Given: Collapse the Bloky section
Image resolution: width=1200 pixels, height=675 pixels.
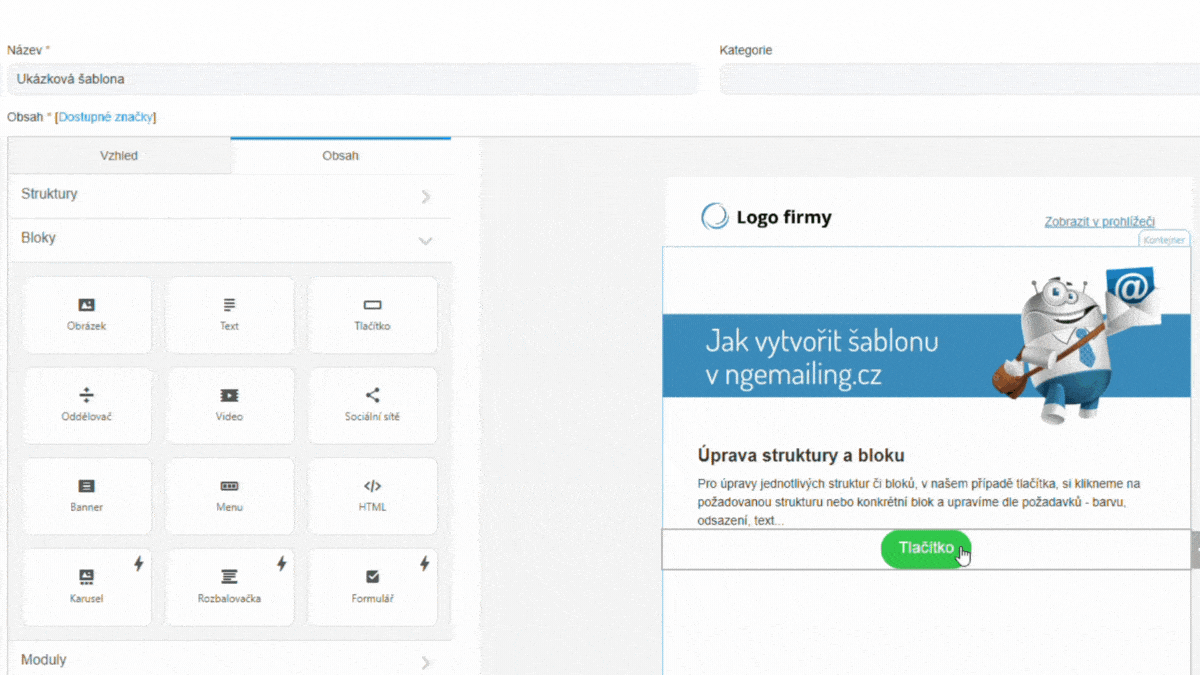Looking at the screenshot, I should pos(230,240).
